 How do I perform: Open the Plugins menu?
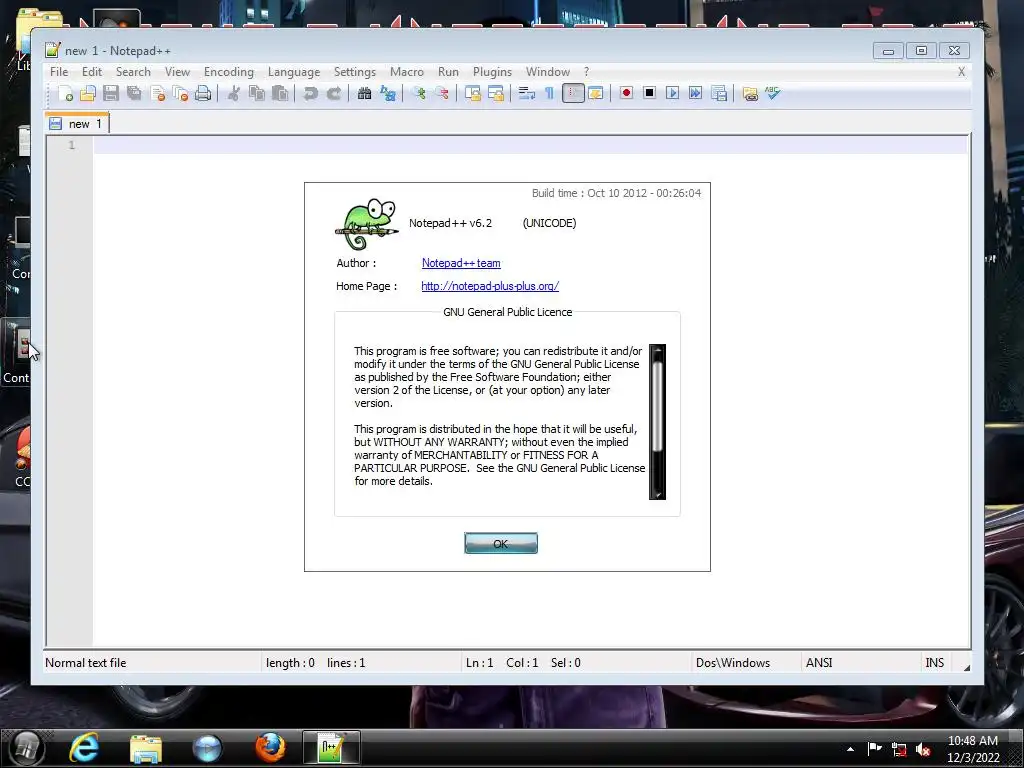[x=492, y=72]
